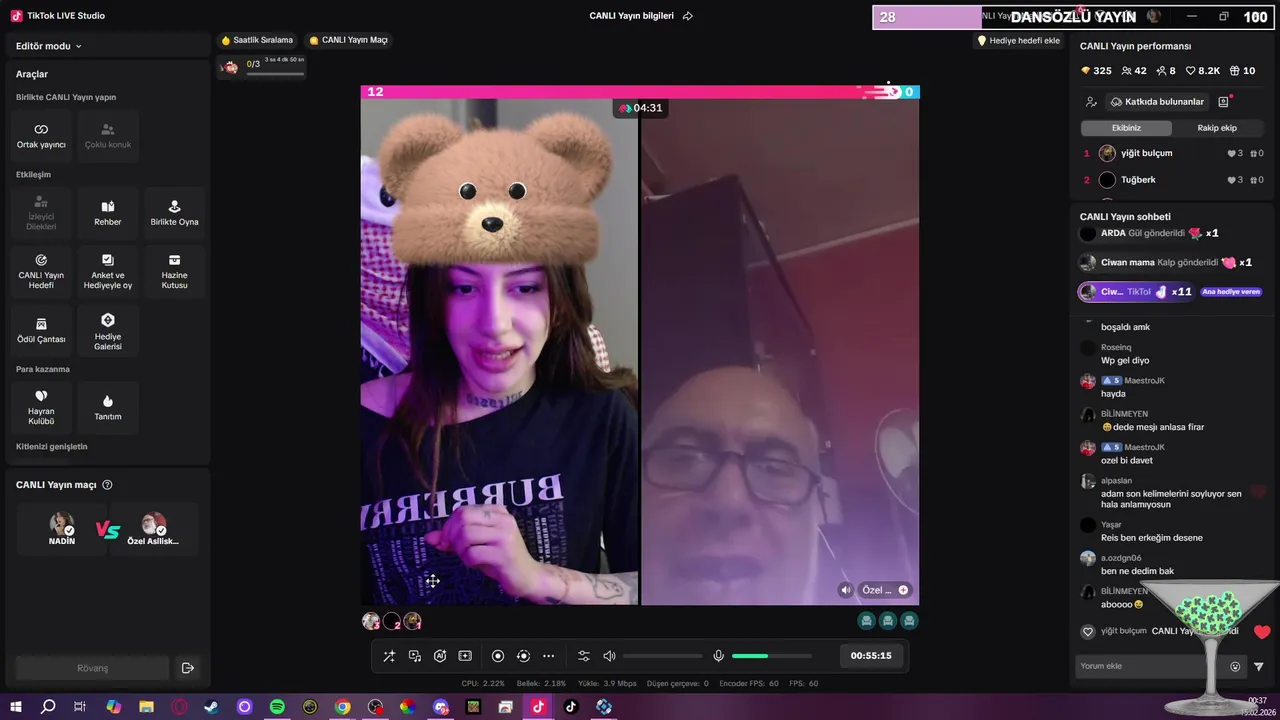The width and height of the screenshot is (1280, 720).
Task: Open the Hazine Kutusu treasure box
Action: [x=175, y=272]
